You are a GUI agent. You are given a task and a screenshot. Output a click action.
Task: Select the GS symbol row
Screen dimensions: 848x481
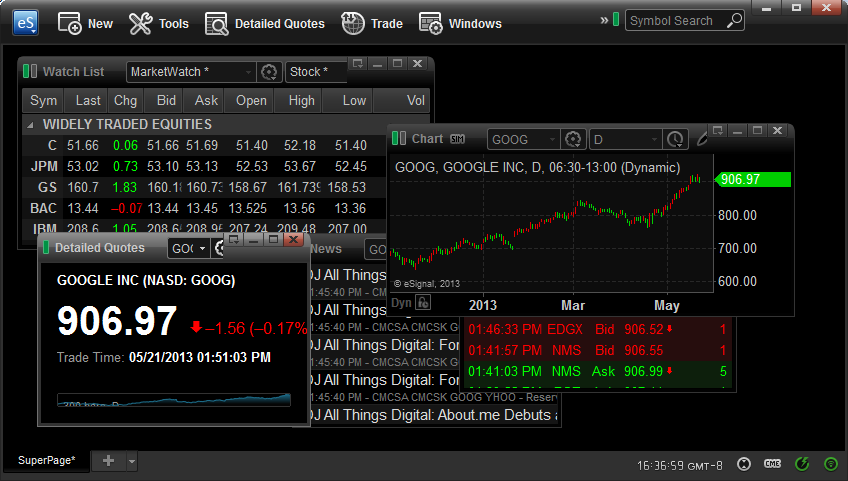(x=204, y=188)
